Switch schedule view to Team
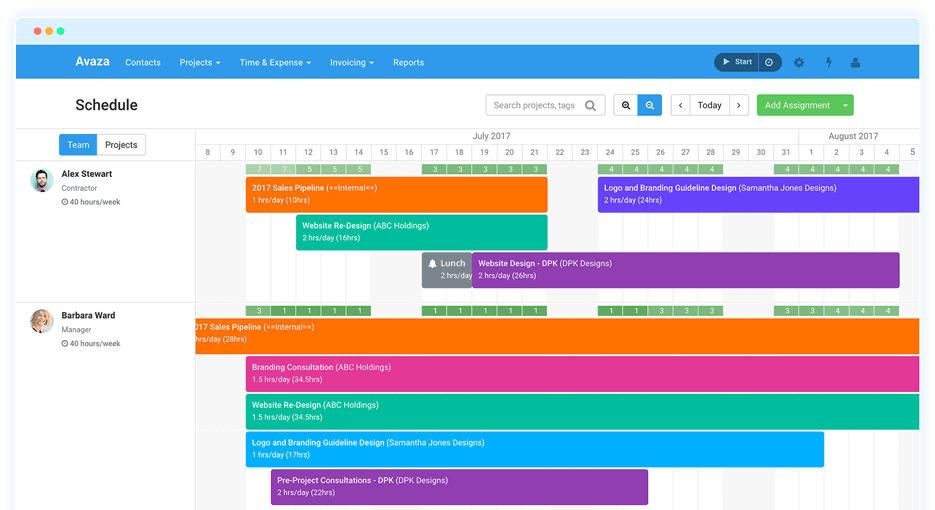This screenshot has width=935, height=510. 78,145
